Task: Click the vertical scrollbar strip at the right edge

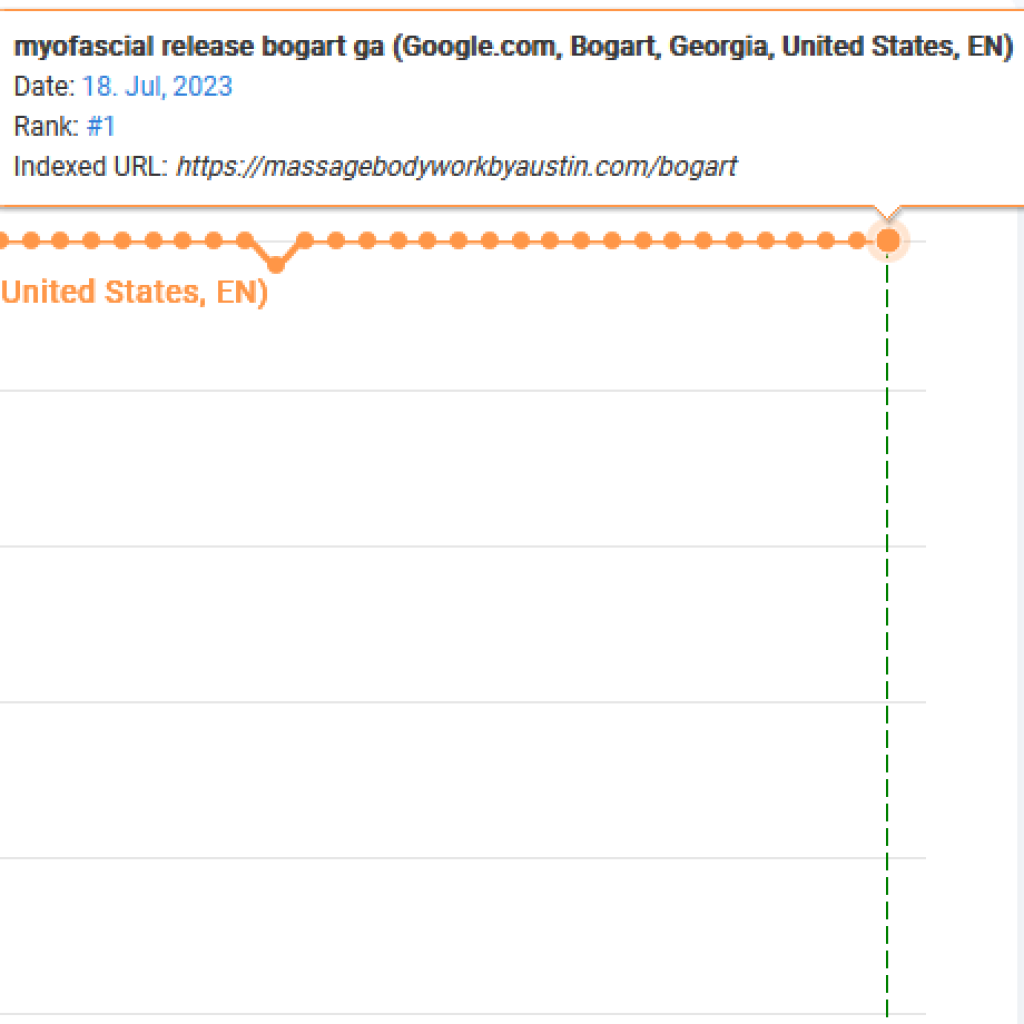Action: tap(1020, 614)
